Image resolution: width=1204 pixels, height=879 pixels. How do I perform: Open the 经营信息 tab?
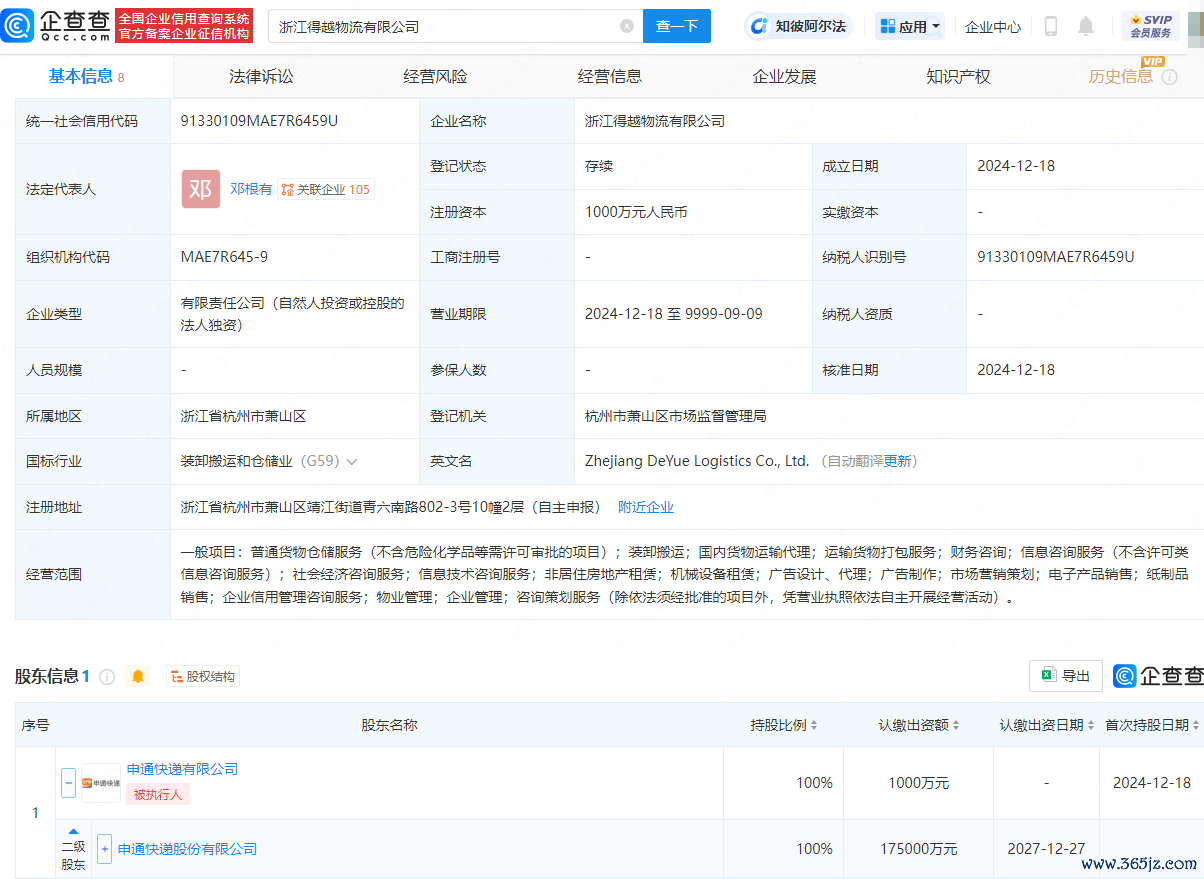(x=610, y=77)
